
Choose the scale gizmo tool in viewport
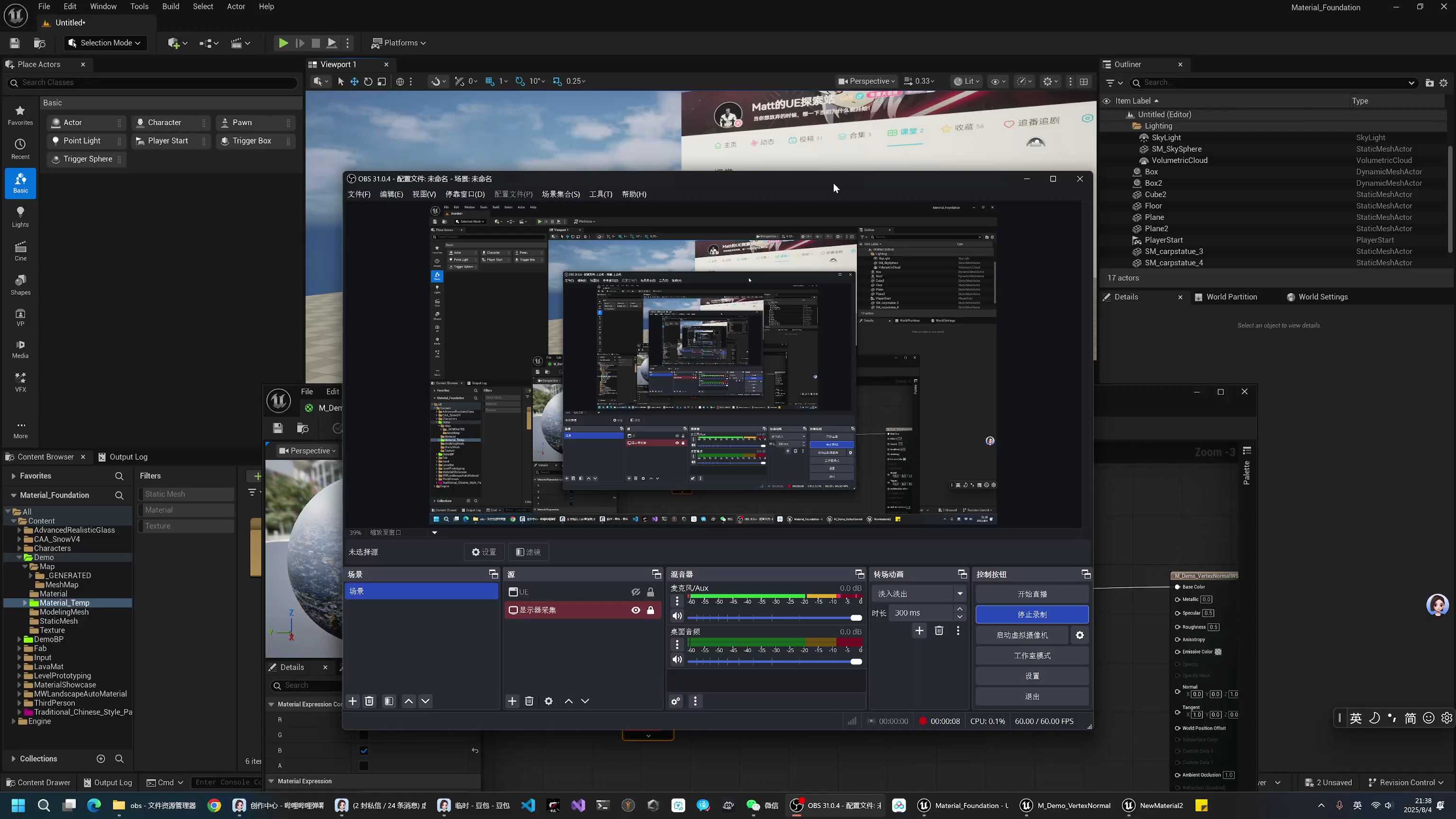[x=382, y=82]
